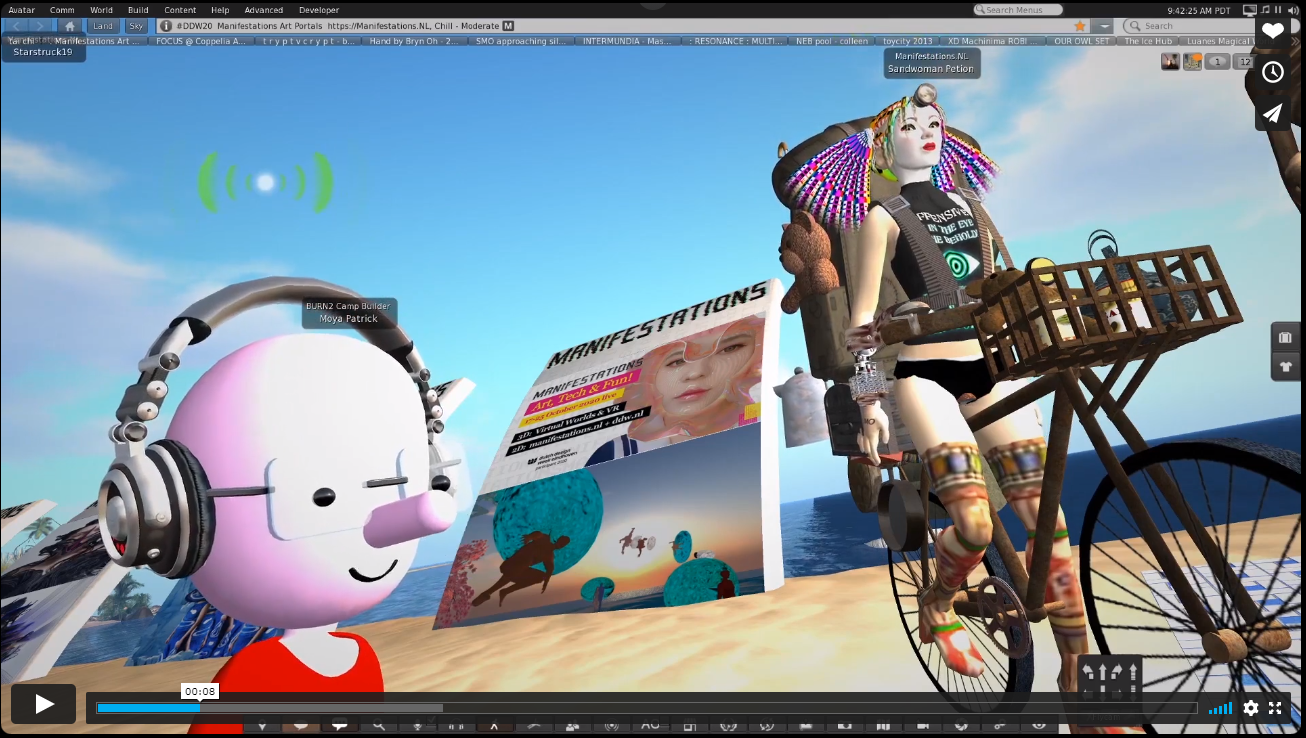Open 'The Ice Hub' favorite
The height and width of the screenshot is (738, 1306).
point(1148,41)
